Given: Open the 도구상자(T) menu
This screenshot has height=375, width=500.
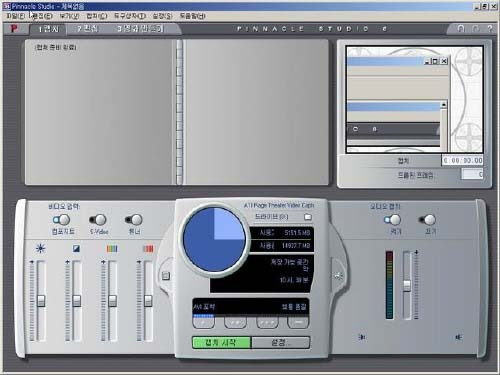Looking at the screenshot, I should tap(130, 16).
